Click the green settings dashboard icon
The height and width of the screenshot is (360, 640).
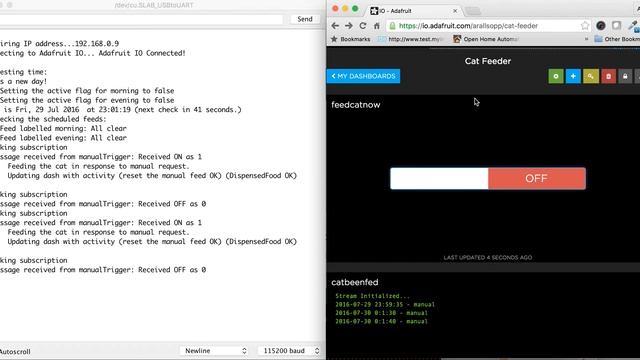click(556, 76)
